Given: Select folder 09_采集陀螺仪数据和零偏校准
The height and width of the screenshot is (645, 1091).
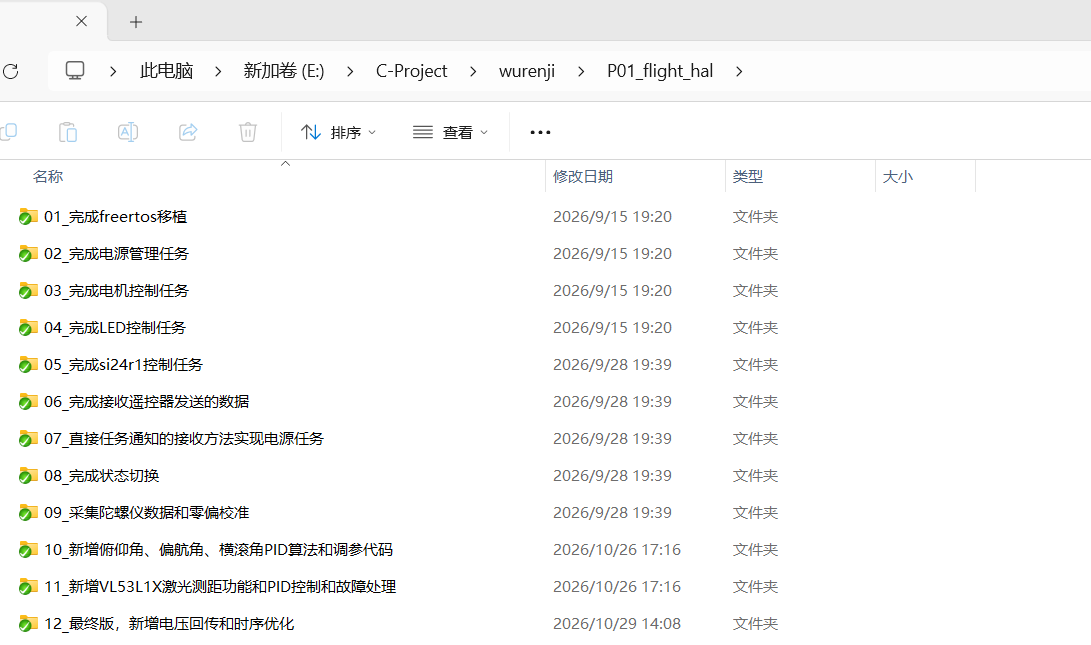Looking at the screenshot, I should point(146,512).
